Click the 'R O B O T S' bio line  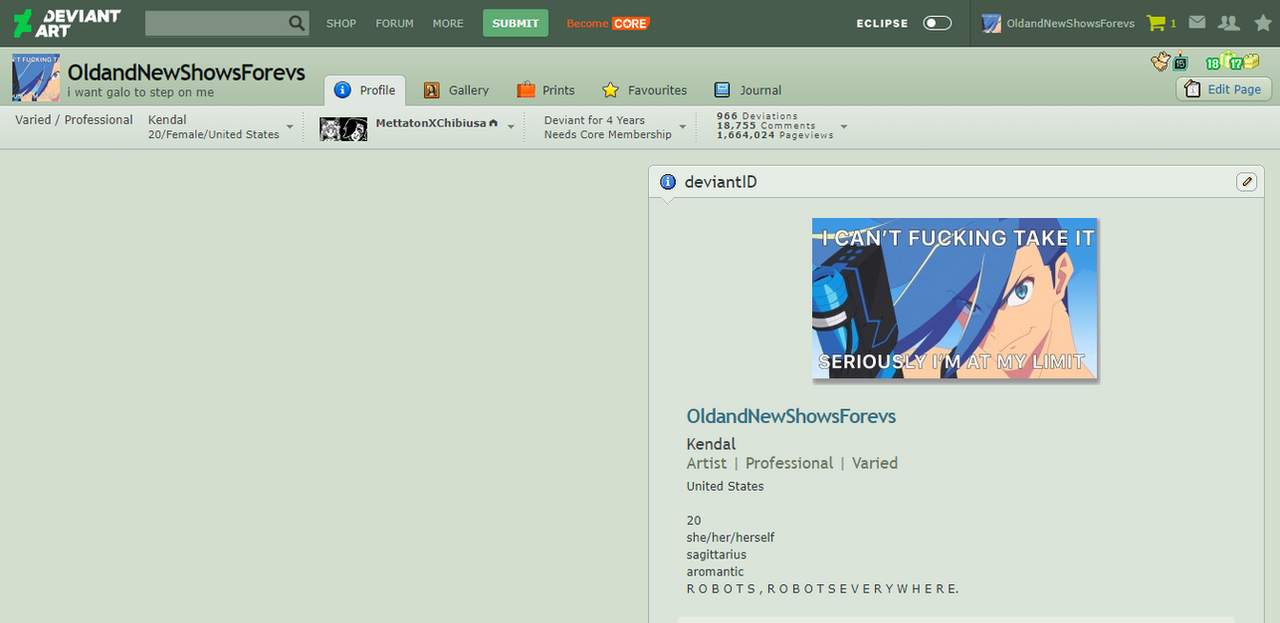click(x=823, y=589)
